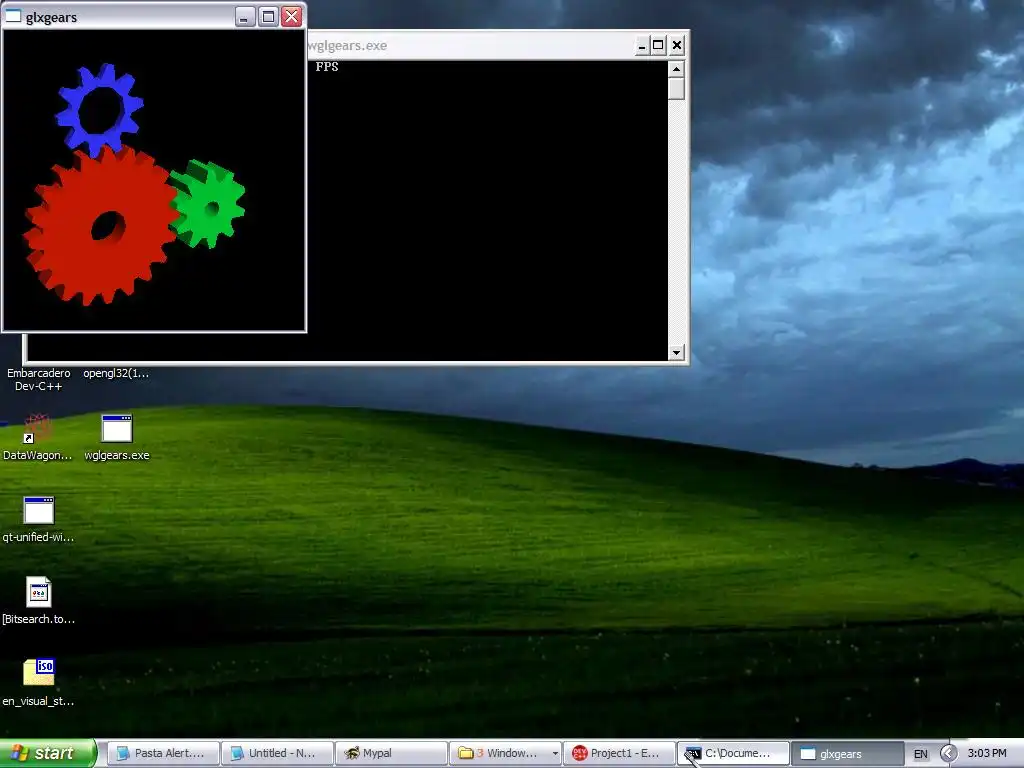Click the console vertical scrollbar thumb

click(676, 88)
